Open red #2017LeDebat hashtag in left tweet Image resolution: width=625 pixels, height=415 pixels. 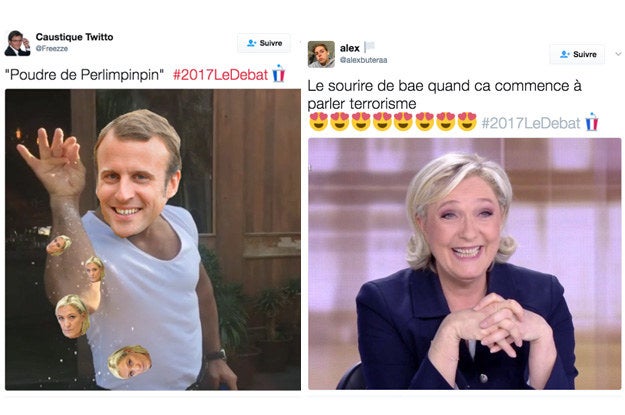pos(220,75)
